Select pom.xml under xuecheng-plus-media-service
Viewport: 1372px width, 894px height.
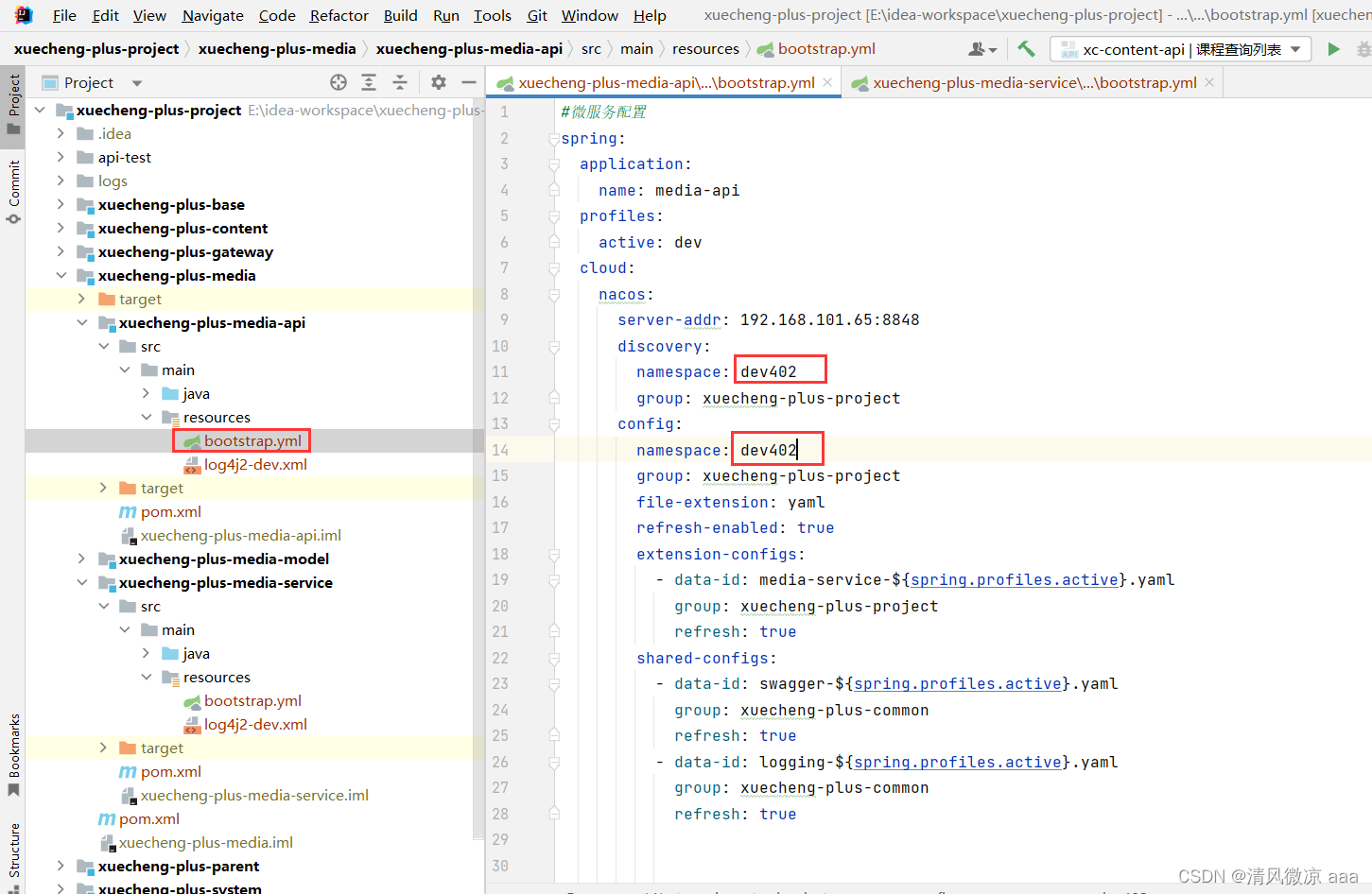pos(170,771)
